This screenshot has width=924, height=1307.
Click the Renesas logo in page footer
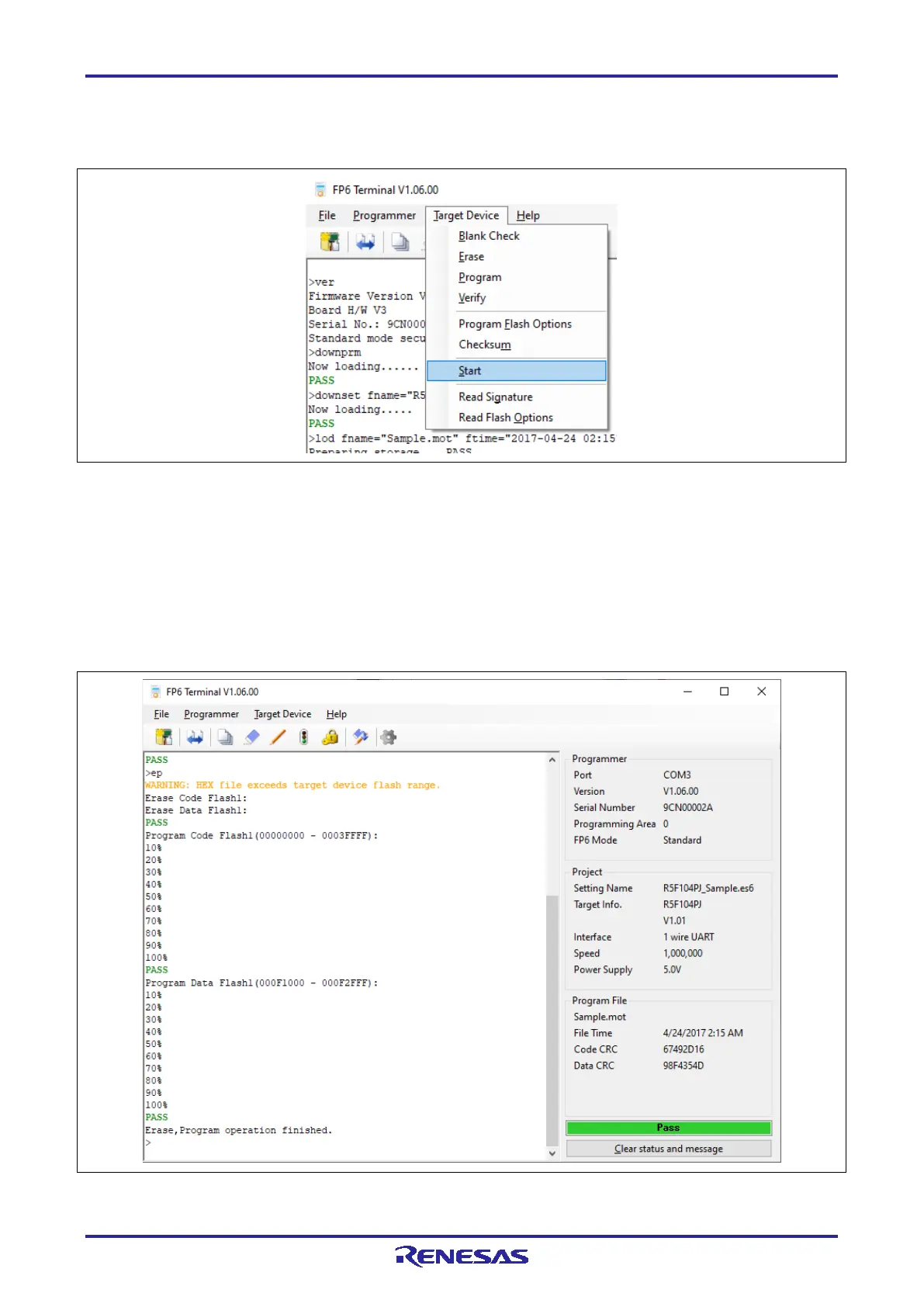coord(462,1257)
